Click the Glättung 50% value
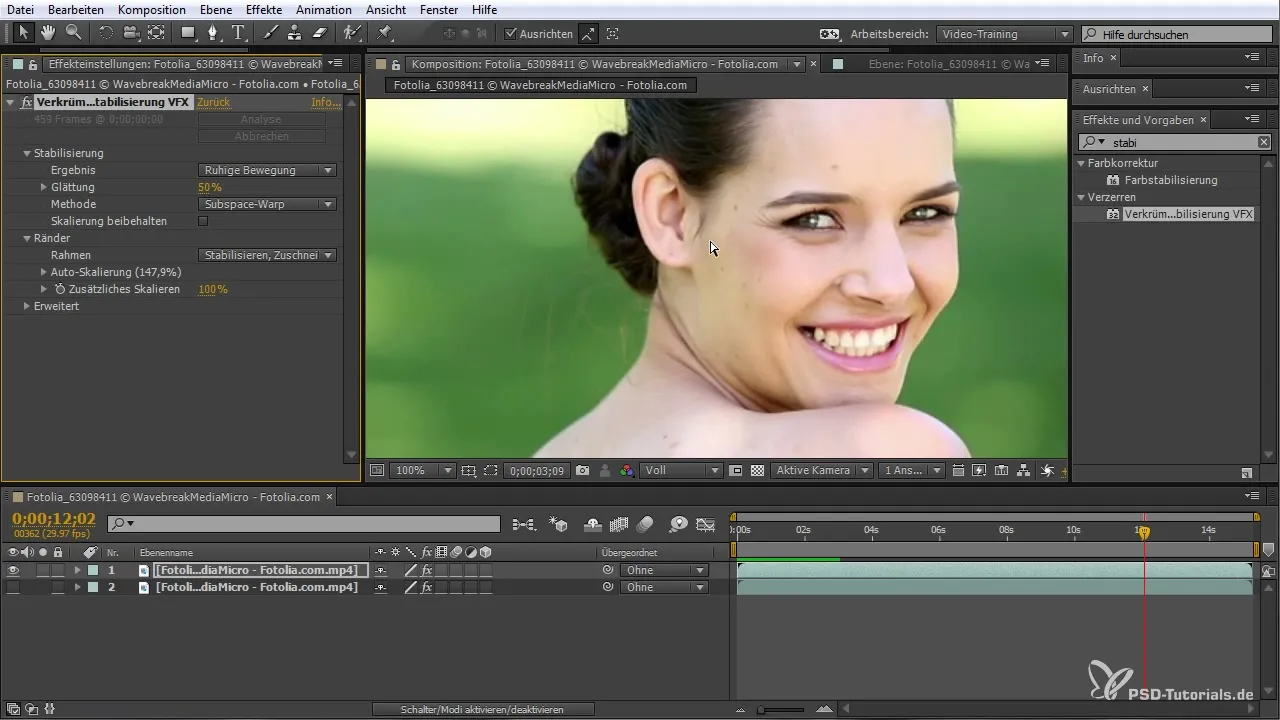 (210, 187)
